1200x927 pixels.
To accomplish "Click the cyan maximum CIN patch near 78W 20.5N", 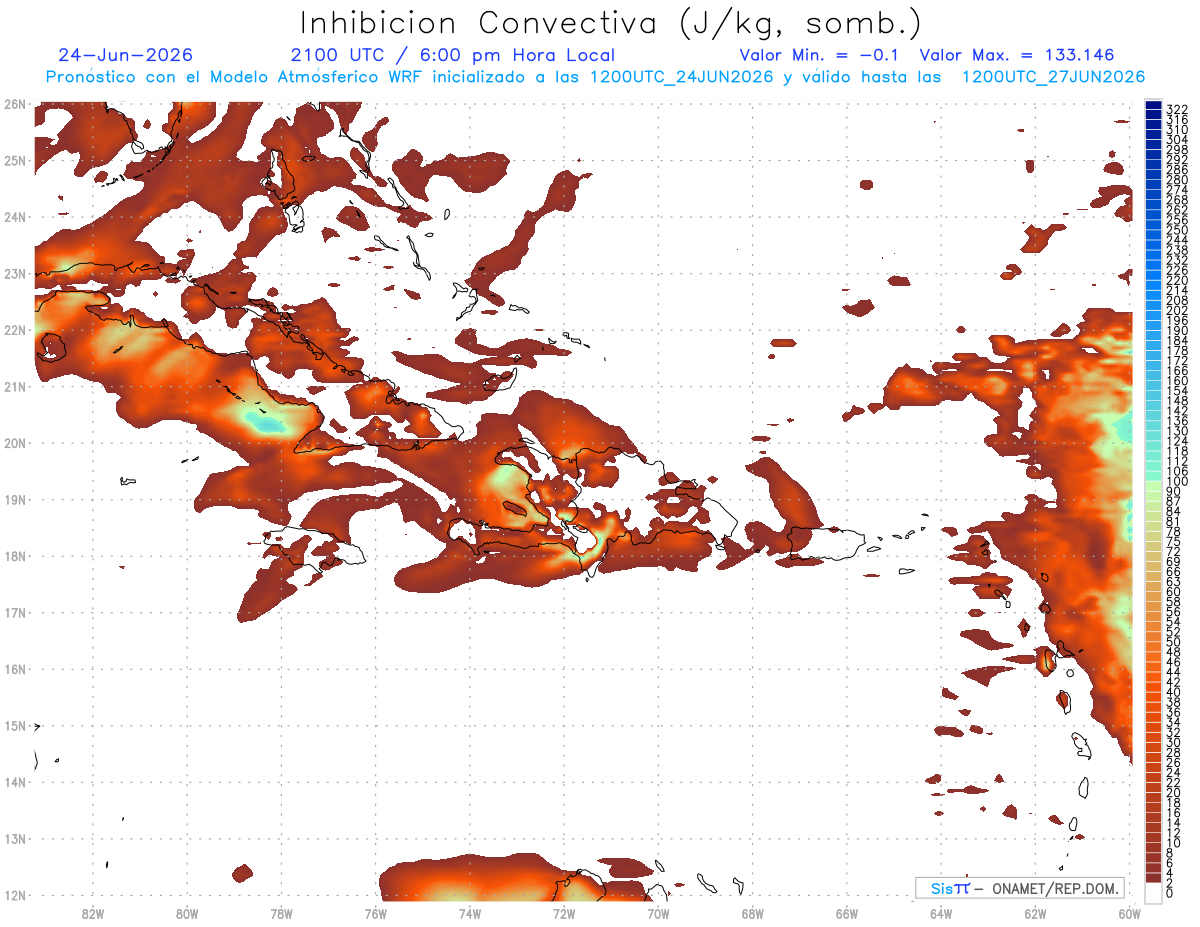I will 265,421.
